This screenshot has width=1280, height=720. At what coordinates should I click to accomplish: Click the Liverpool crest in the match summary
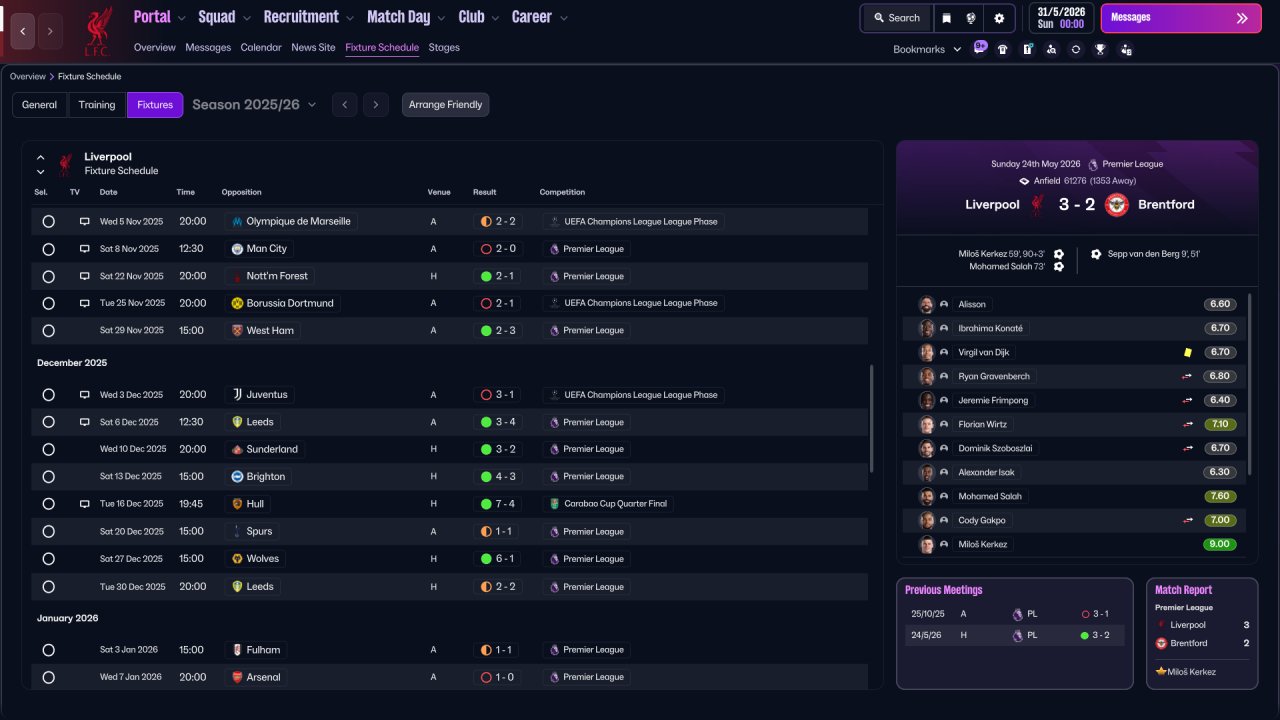pyautogui.click(x=1038, y=204)
